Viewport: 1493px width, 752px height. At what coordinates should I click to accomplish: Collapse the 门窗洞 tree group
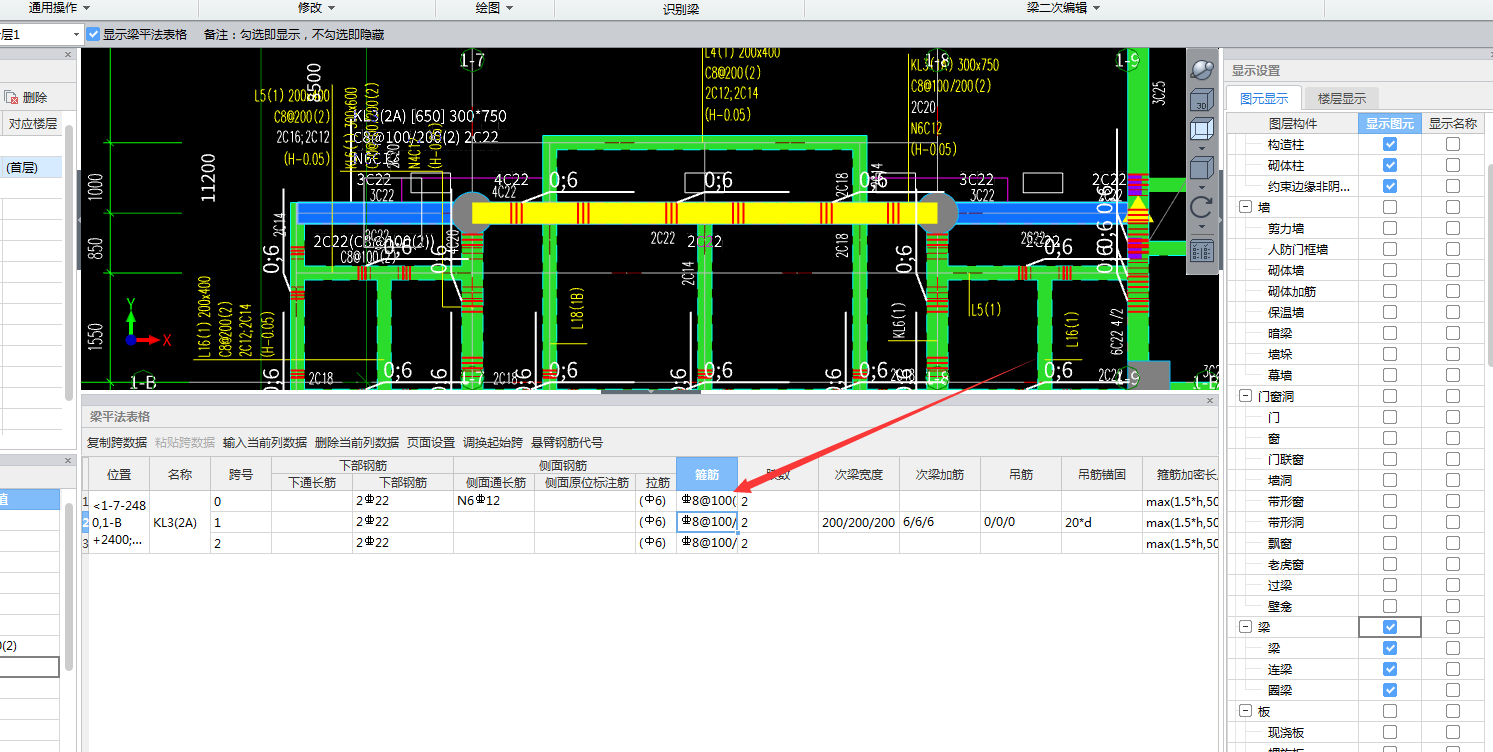[1246, 396]
